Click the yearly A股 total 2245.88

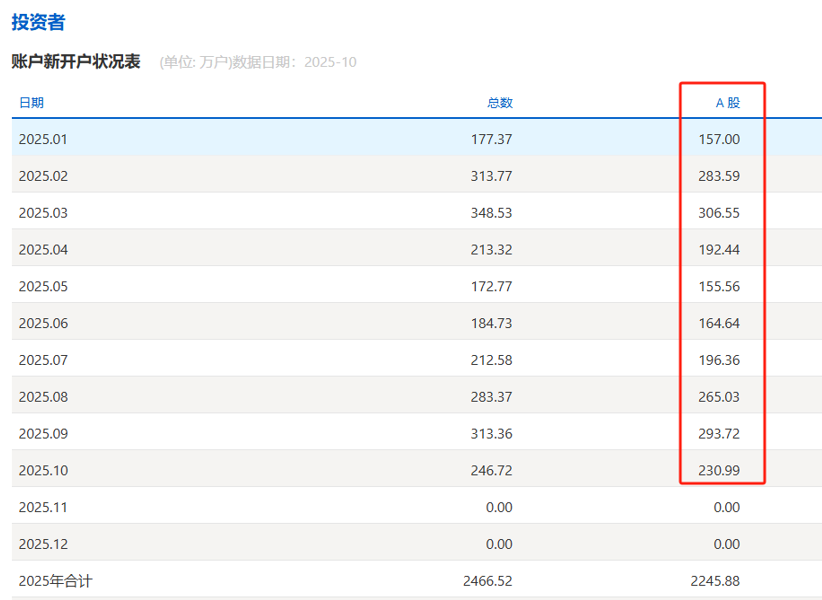coord(715,579)
